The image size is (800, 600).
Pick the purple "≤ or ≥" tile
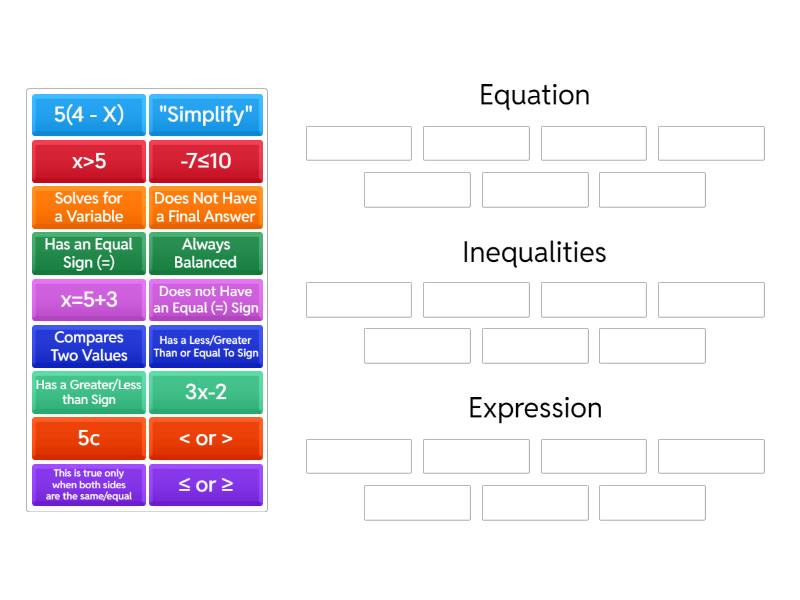[x=206, y=485]
